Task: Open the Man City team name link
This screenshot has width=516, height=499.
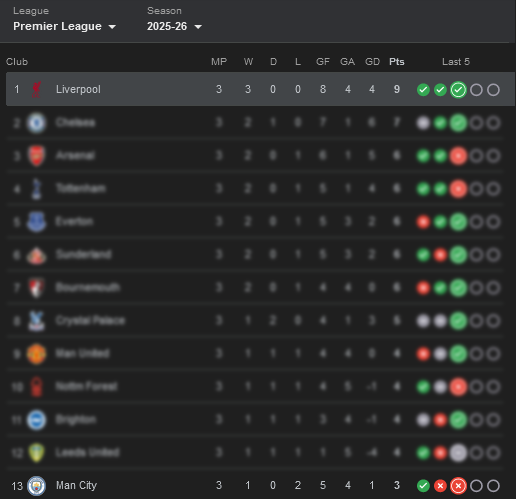Action: click(x=76, y=485)
